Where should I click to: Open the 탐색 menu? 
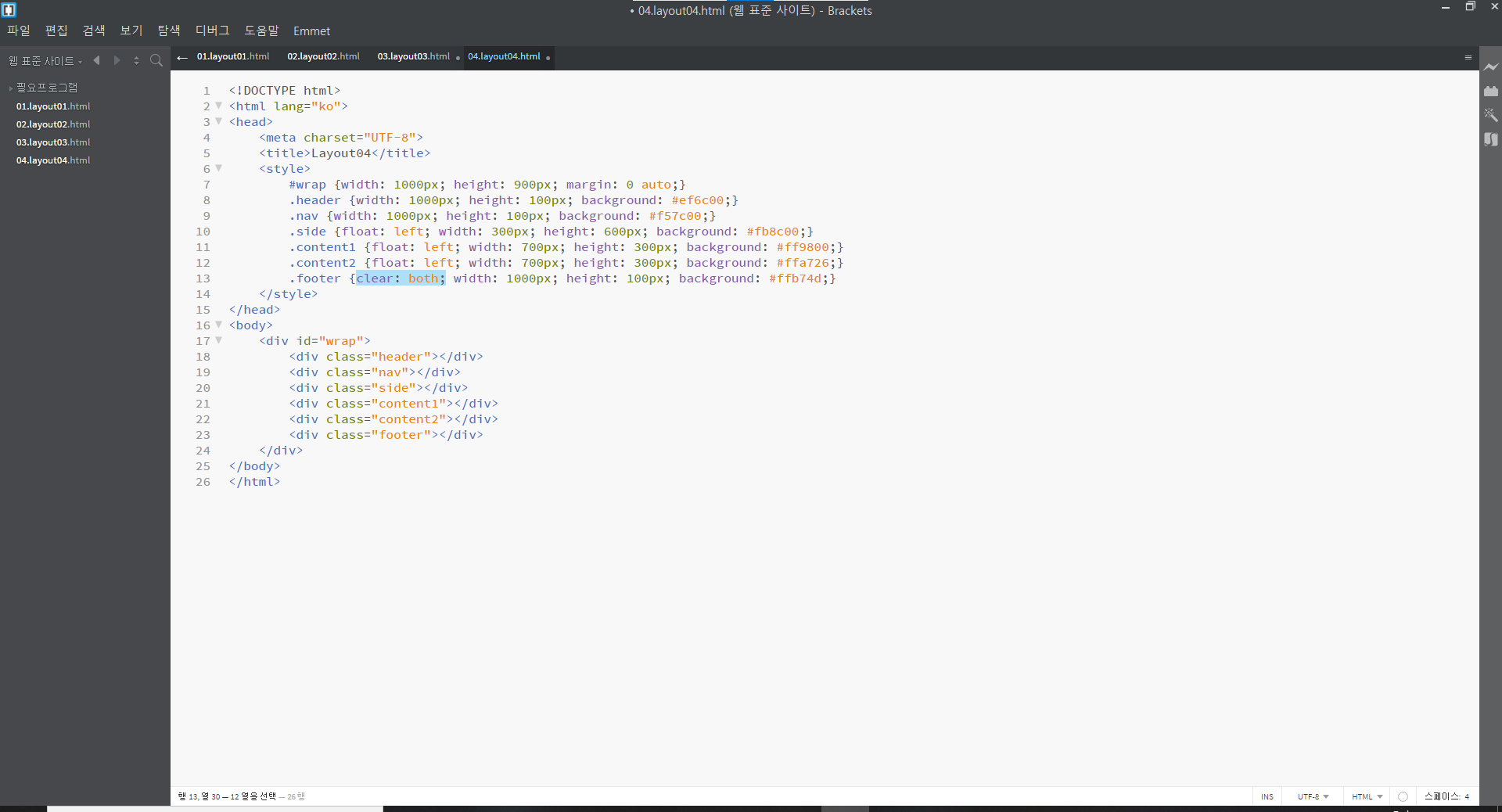click(x=169, y=31)
